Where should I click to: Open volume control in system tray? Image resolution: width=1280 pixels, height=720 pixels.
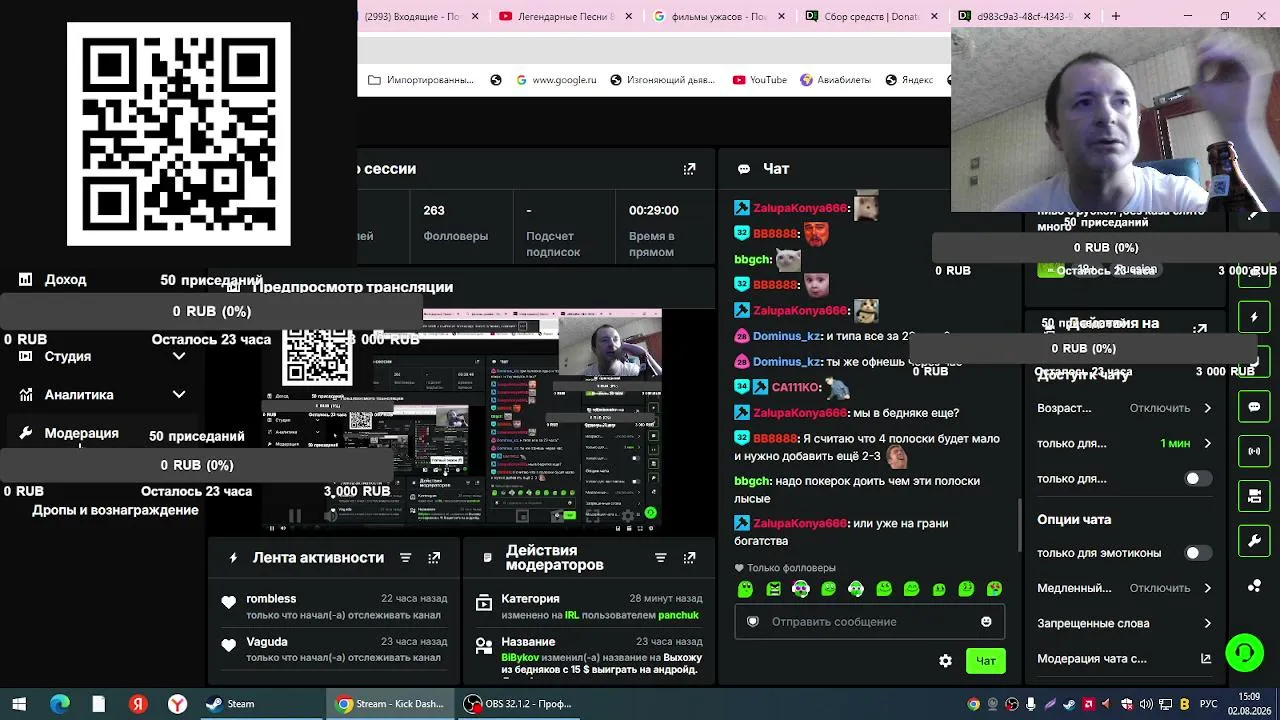(x=1146, y=704)
